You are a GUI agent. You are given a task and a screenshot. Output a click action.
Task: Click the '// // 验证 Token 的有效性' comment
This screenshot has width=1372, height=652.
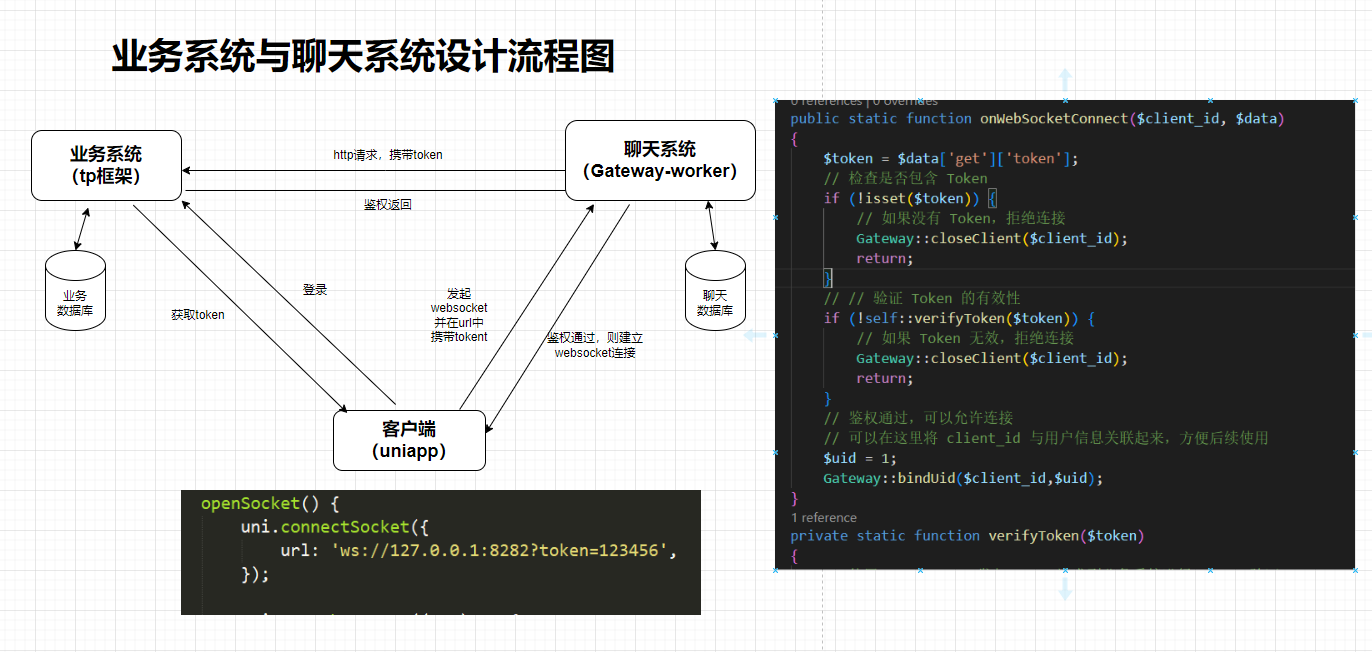coord(922,298)
